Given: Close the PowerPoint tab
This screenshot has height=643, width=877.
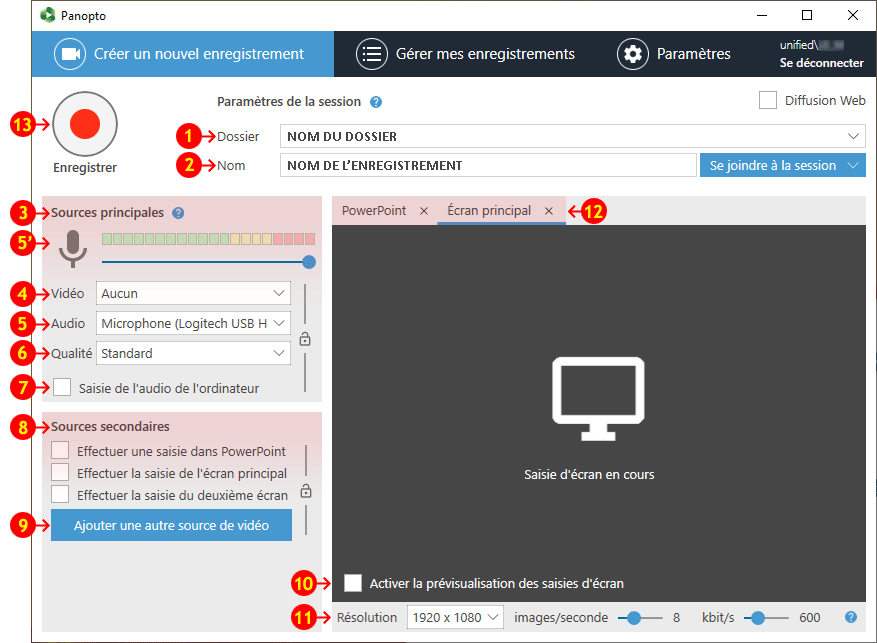Looking at the screenshot, I should click(x=424, y=211).
